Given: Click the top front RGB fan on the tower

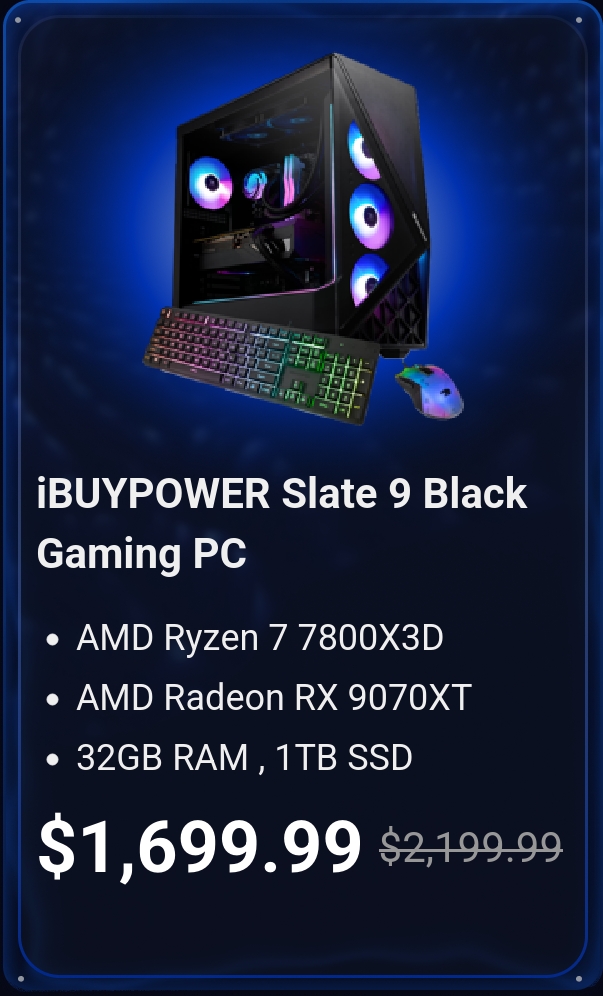Looking at the screenshot, I should click(363, 151).
